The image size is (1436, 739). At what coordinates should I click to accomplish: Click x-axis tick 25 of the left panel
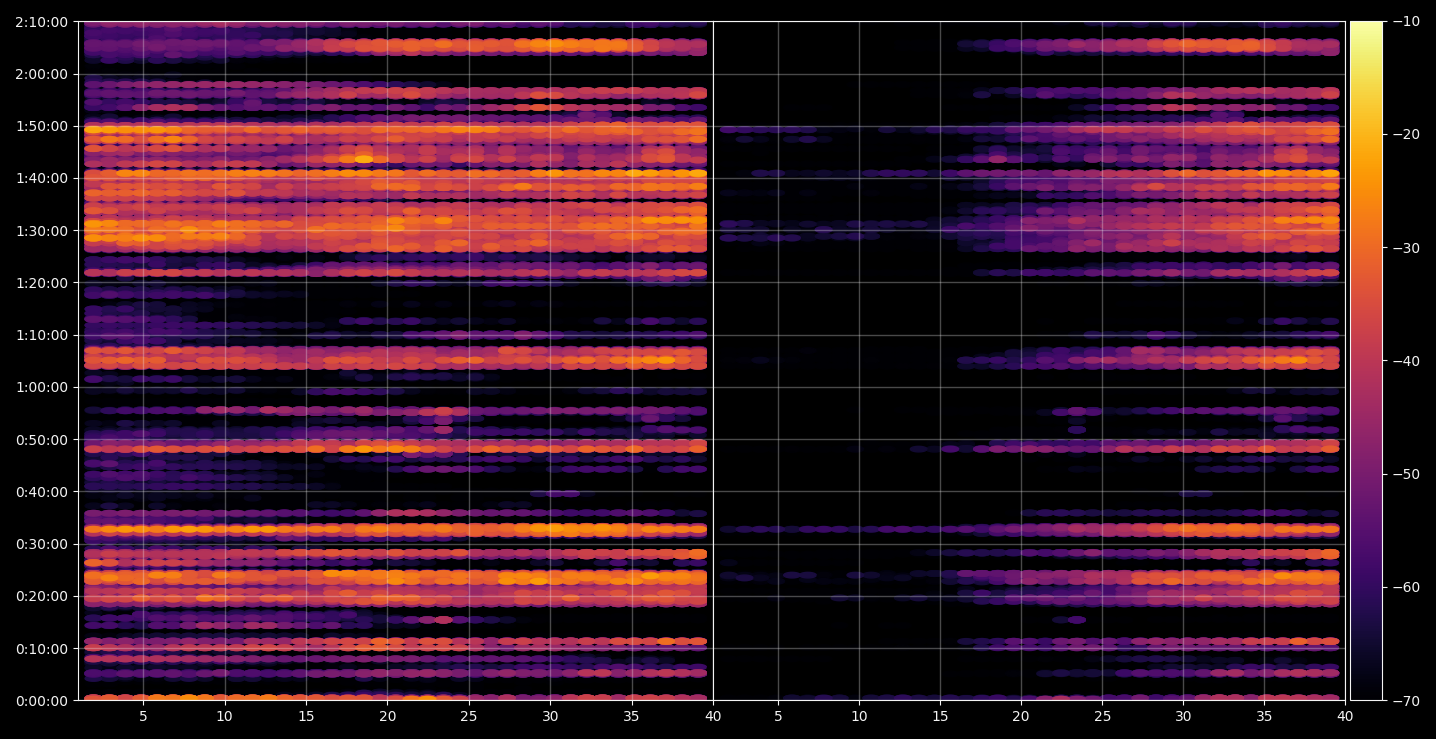469,716
